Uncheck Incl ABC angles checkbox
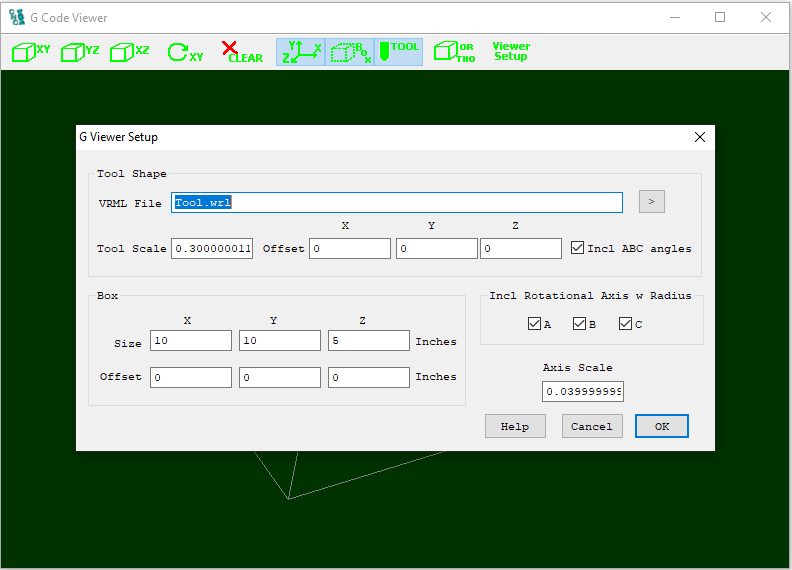The image size is (792, 570). pyautogui.click(x=578, y=248)
